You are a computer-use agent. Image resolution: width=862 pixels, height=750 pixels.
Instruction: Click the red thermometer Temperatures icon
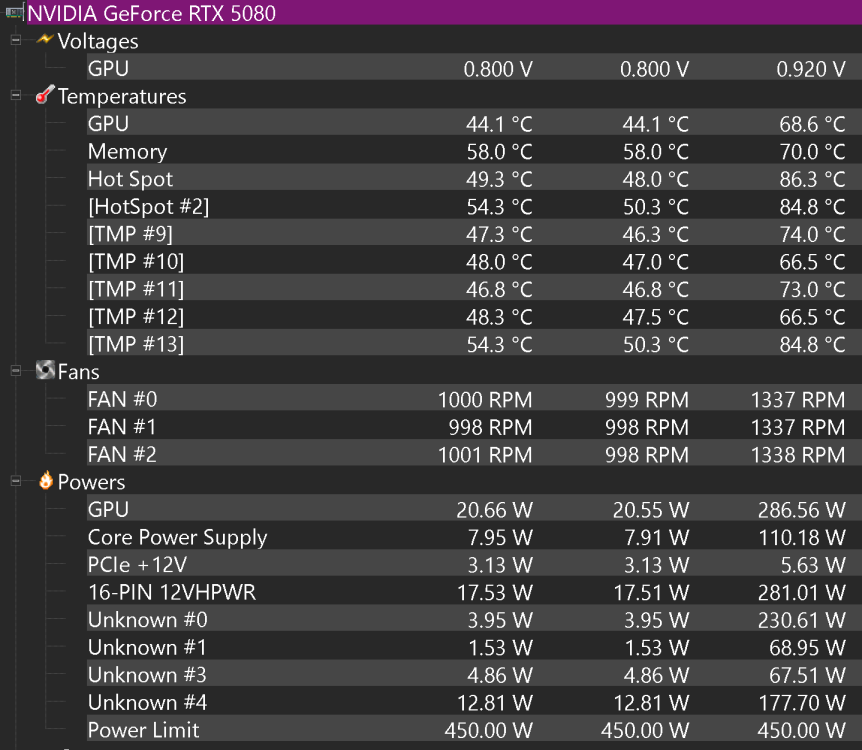[45, 95]
